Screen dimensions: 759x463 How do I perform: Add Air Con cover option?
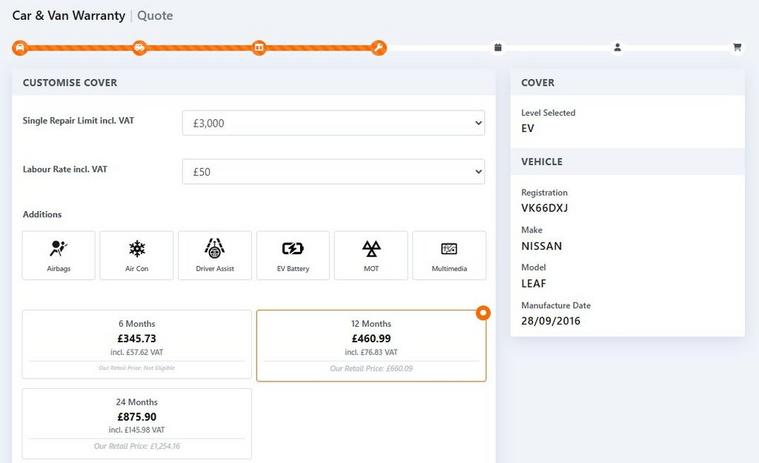pos(137,255)
